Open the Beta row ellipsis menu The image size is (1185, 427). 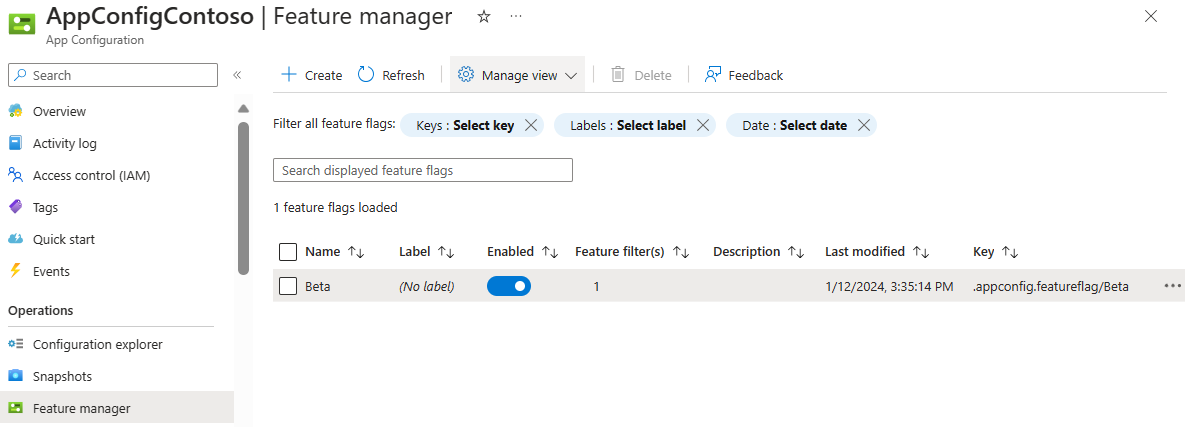pos(1172,286)
